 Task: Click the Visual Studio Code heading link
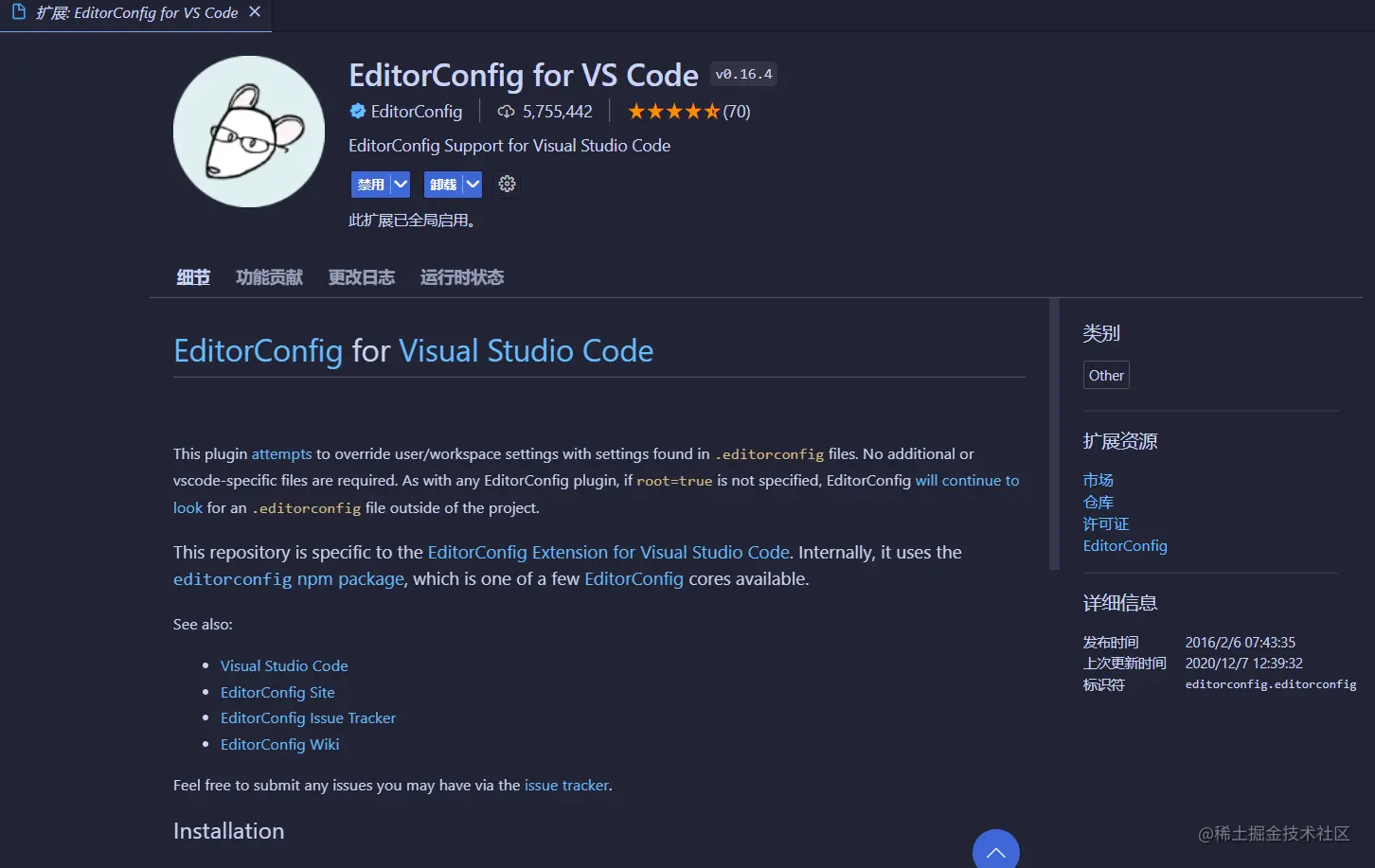[x=526, y=351]
